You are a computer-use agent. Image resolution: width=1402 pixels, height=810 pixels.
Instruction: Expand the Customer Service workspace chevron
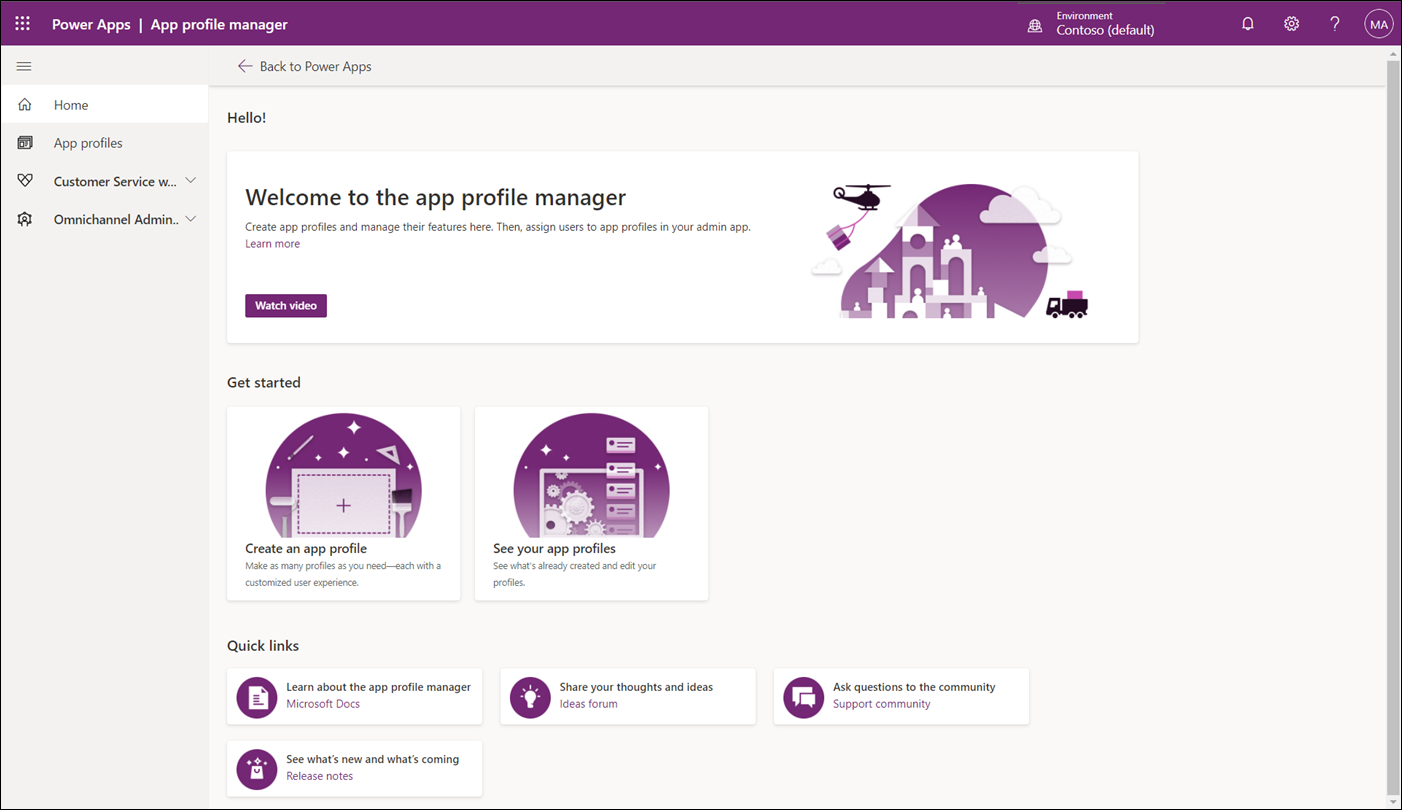point(191,181)
